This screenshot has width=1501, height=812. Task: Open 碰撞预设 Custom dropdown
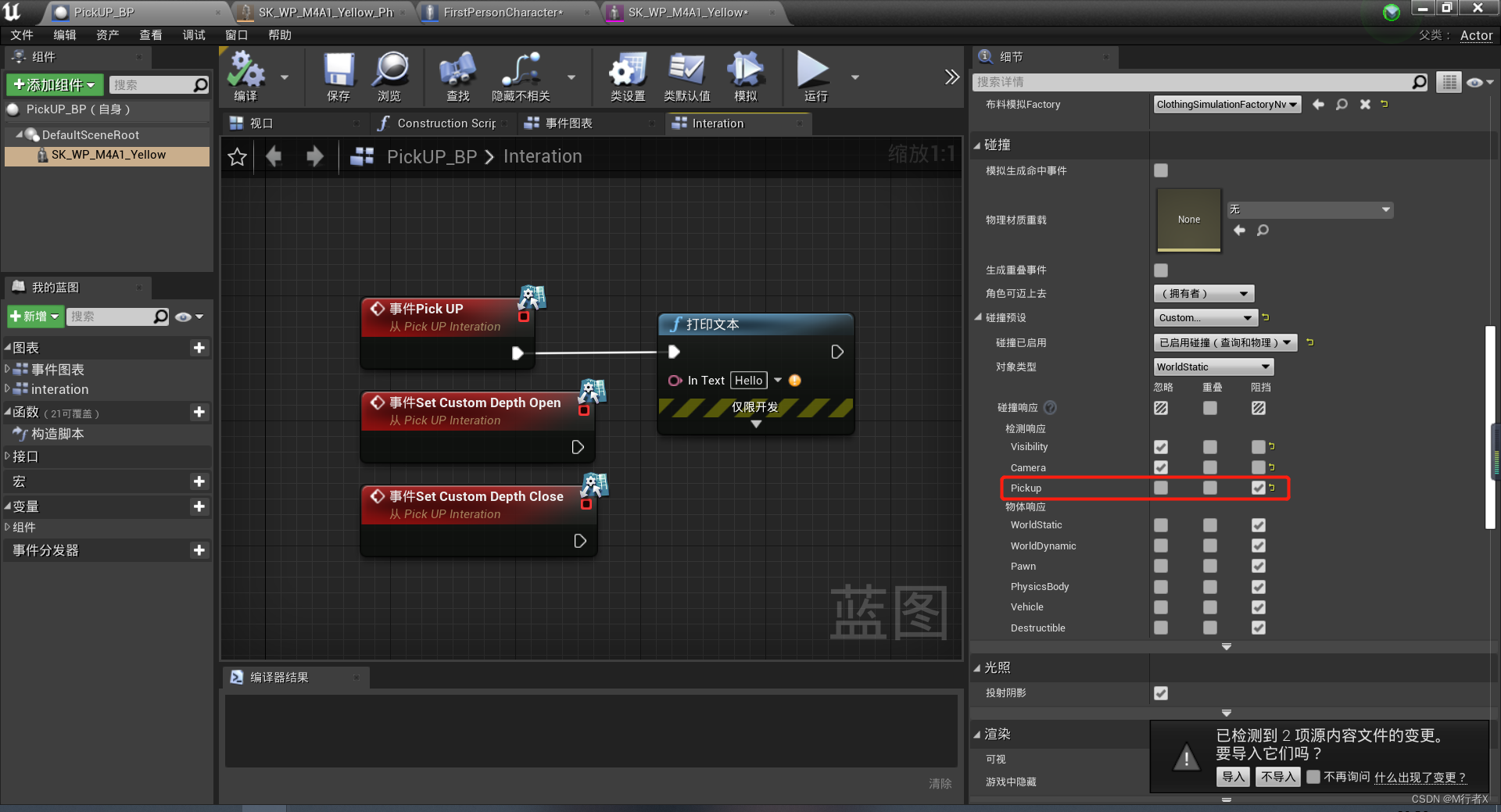coord(1205,317)
